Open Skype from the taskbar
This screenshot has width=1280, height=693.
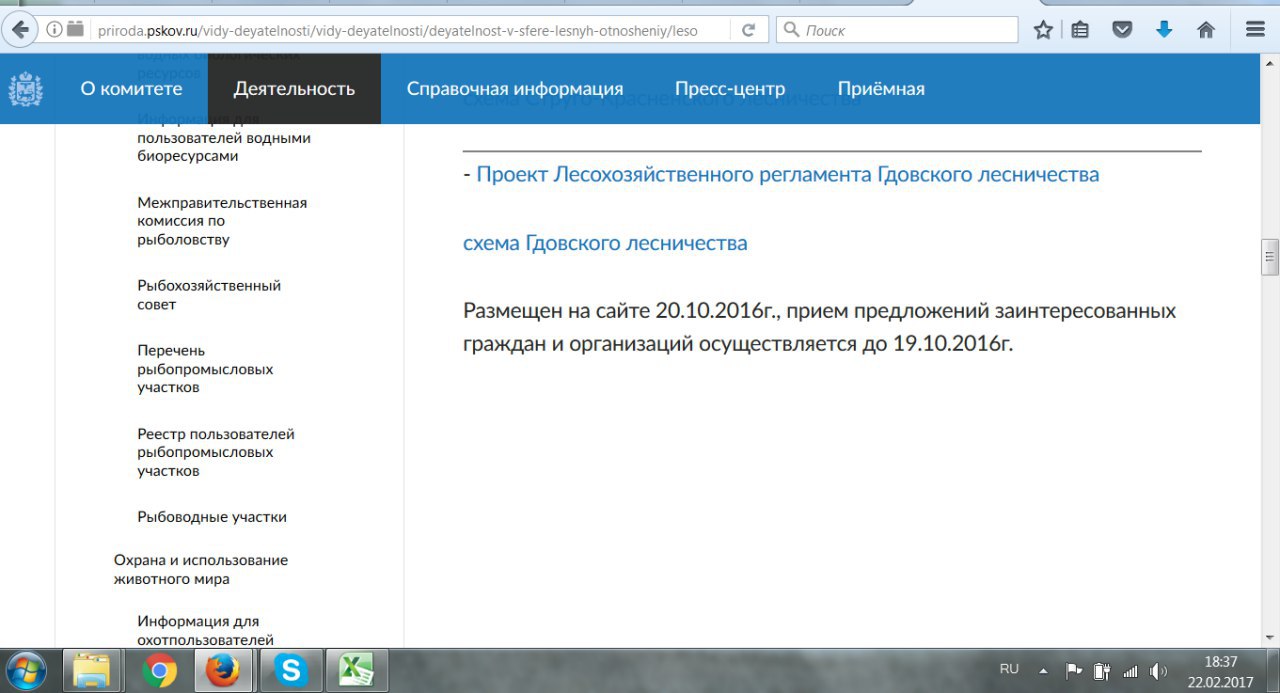(291, 670)
